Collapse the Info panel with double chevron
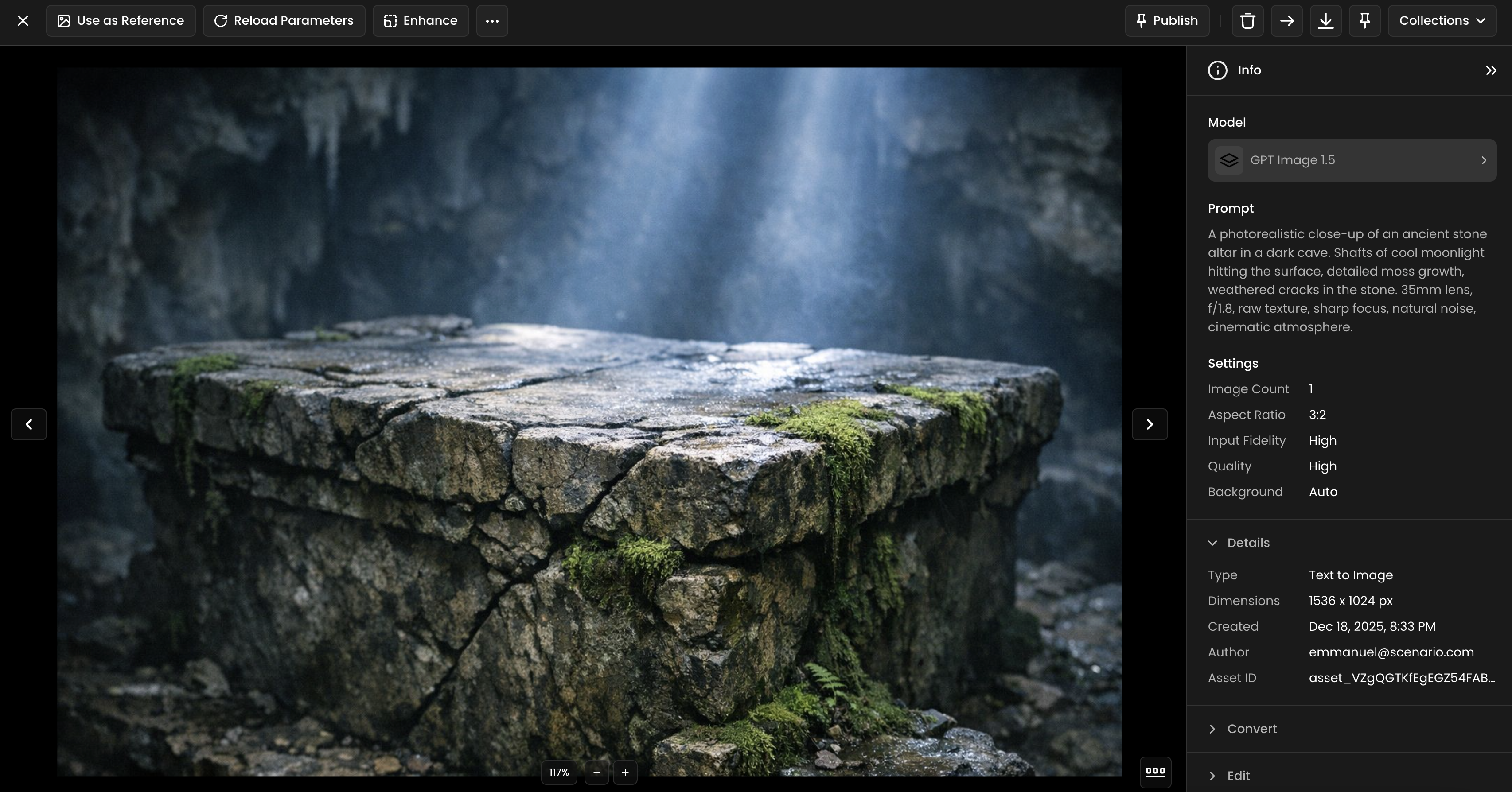The image size is (1512, 792). click(x=1491, y=70)
